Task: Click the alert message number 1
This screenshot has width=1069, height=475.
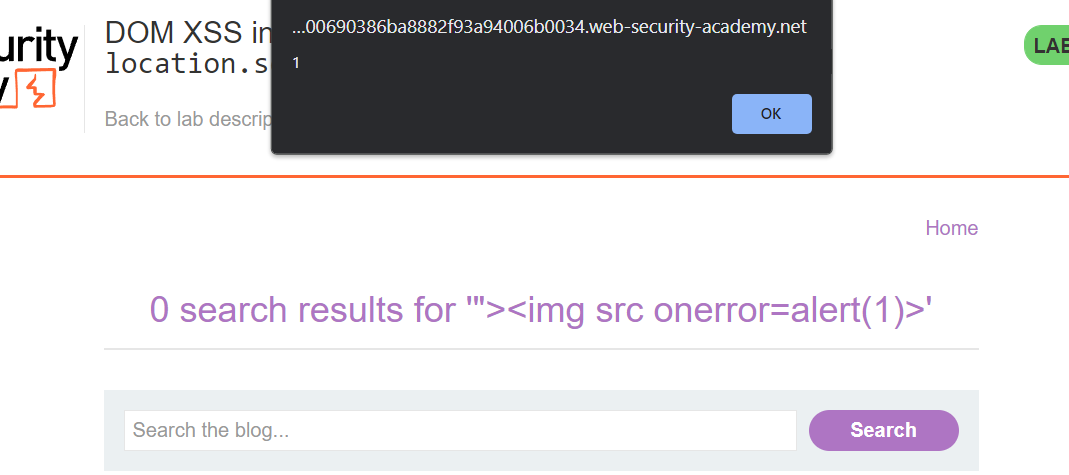Action: pyautogui.click(x=296, y=63)
